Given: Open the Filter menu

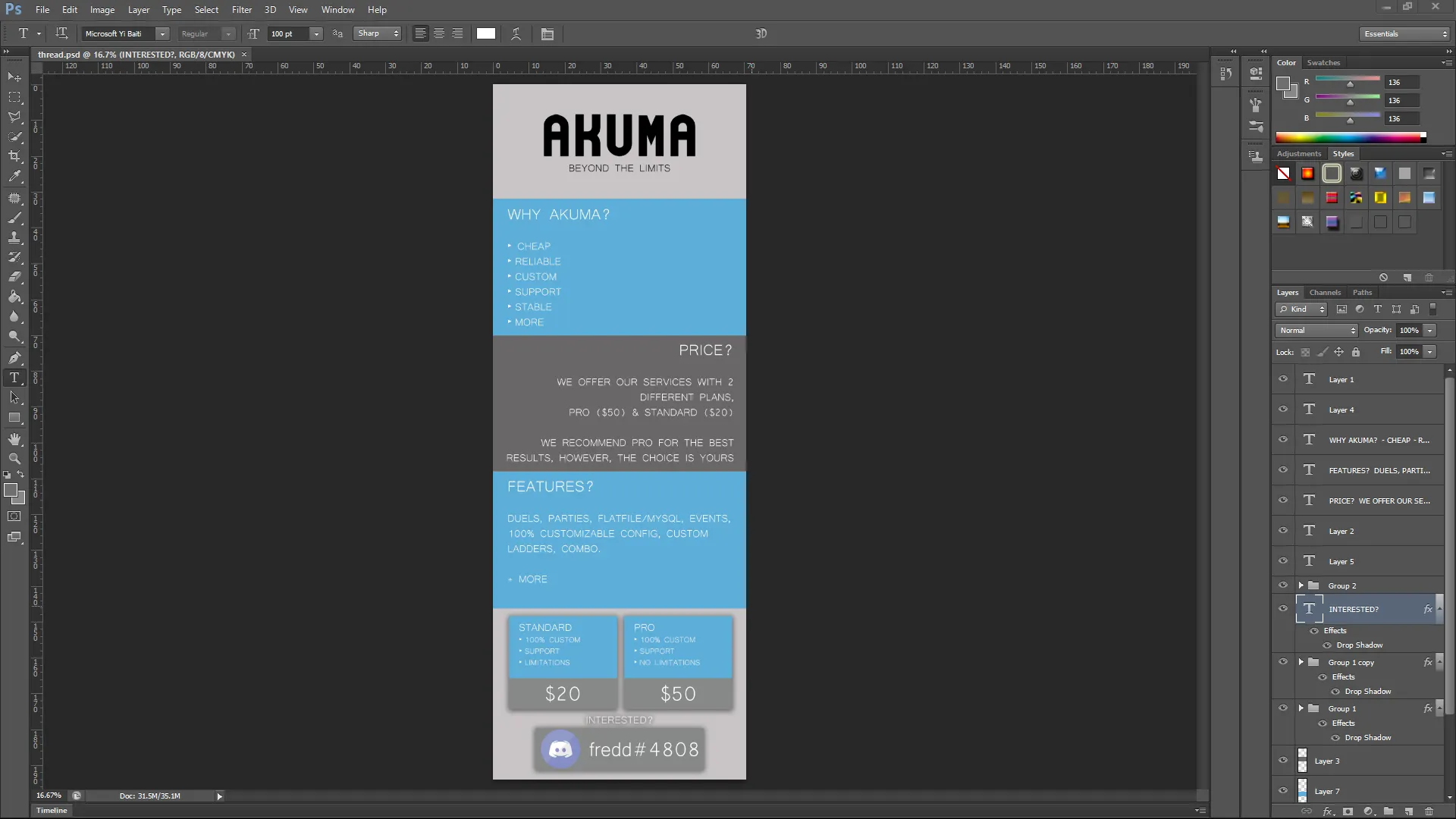Looking at the screenshot, I should click(x=242, y=10).
